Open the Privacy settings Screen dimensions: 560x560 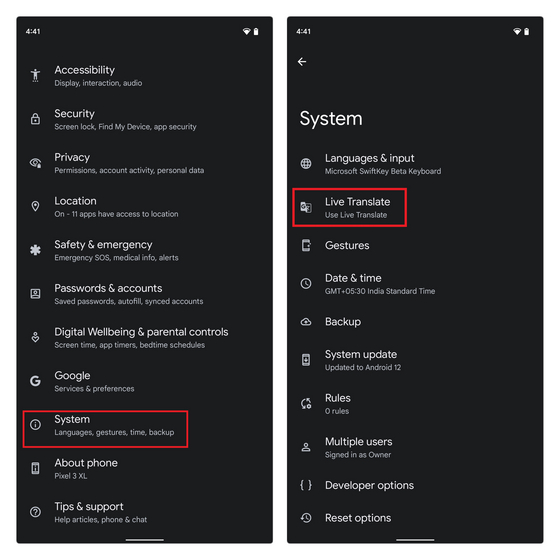click(144, 163)
